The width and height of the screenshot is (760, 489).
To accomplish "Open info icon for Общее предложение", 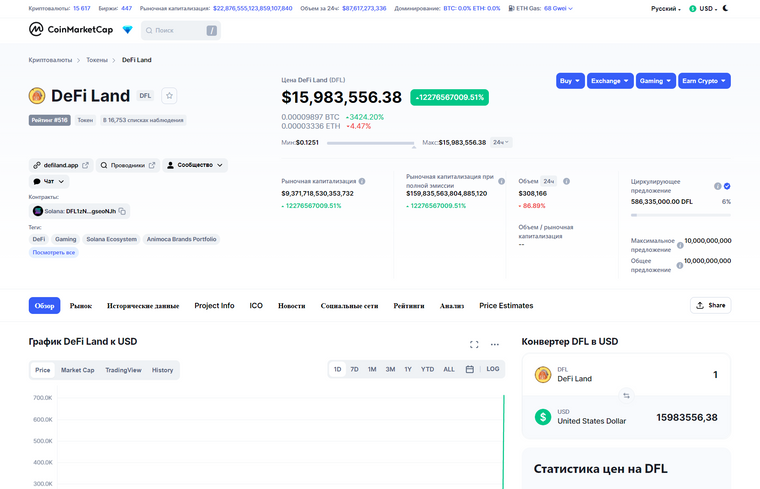I will (x=680, y=265).
